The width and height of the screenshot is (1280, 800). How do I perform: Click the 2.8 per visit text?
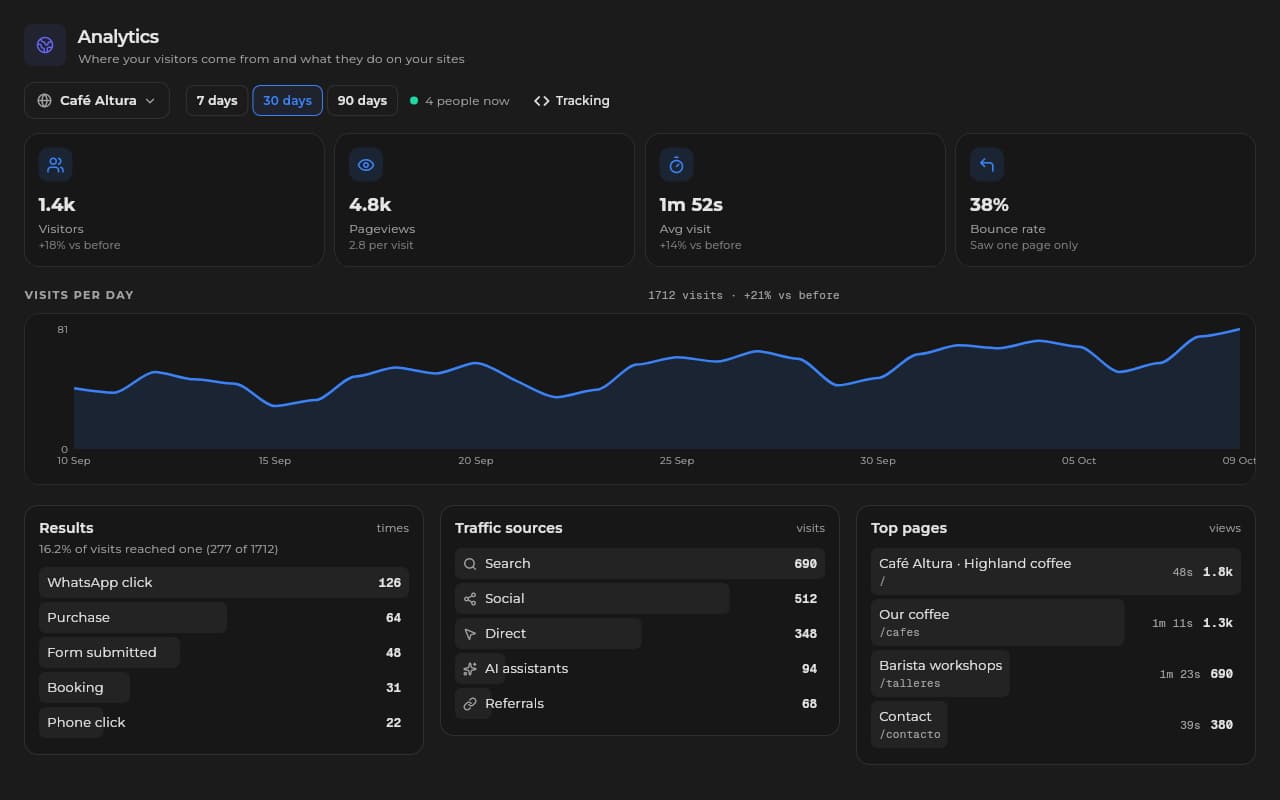click(x=381, y=245)
